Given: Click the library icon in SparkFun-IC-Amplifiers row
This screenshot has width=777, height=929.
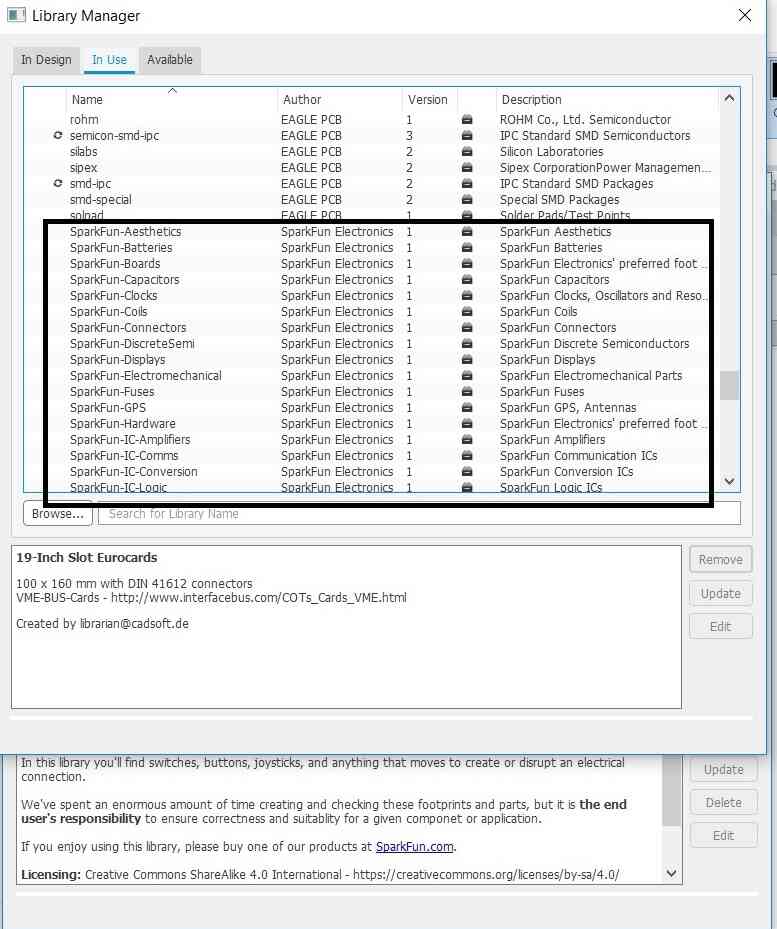Looking at the screenshot, I should pyautogui.click(x=467, y=440).
